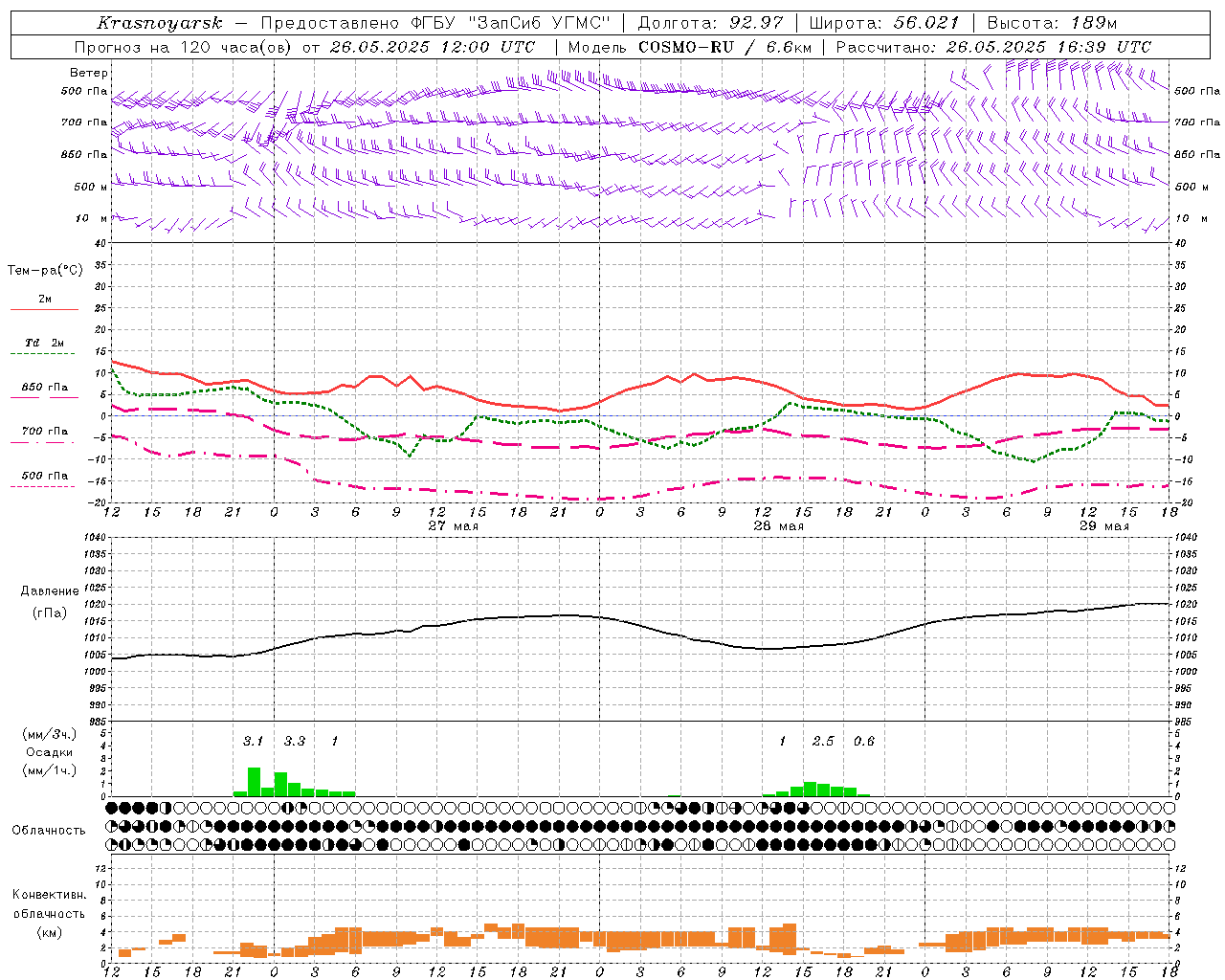The image size is (1225, 980).
Task: Click the "Конвективн." convective cloud label
Action: pos(49,895)
